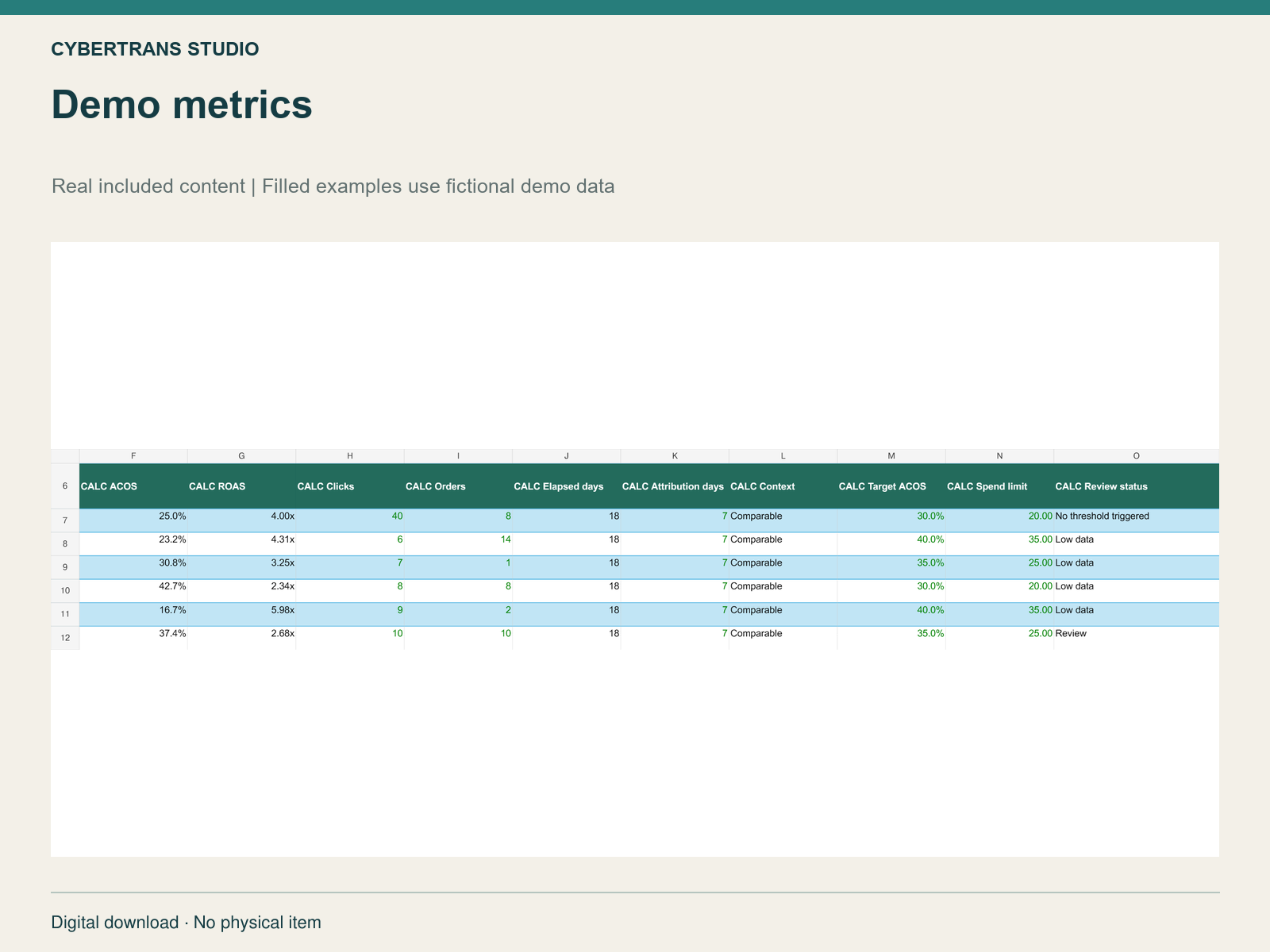The width and height of the screenshot is (1270, 952).
Task: Select the CALC Target ACOS header cell
Action: [x=891, y=486]
